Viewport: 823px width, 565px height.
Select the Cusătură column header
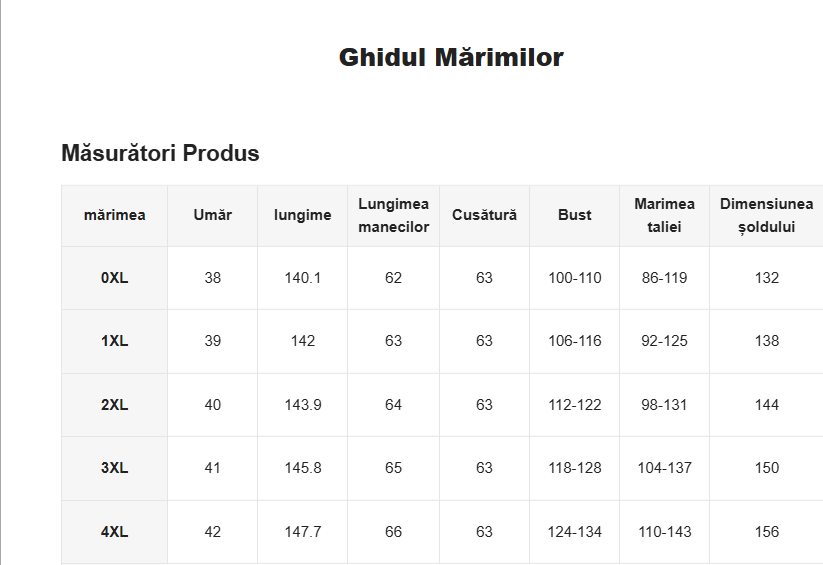click(484, 215)
